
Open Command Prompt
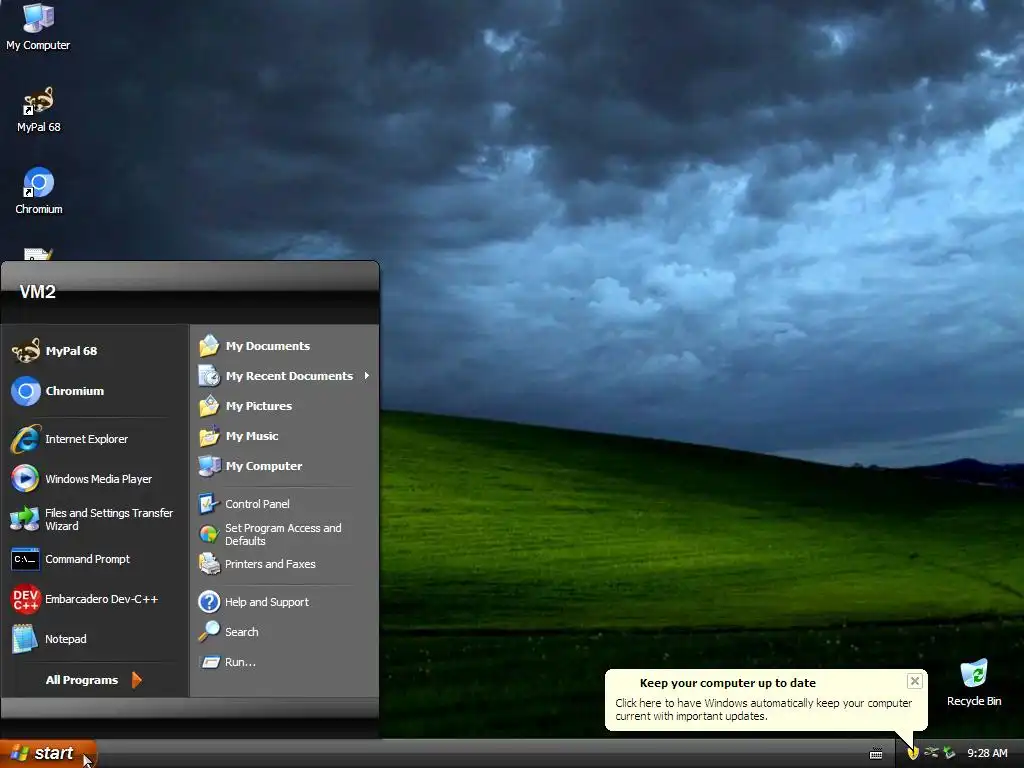(95, 559)
